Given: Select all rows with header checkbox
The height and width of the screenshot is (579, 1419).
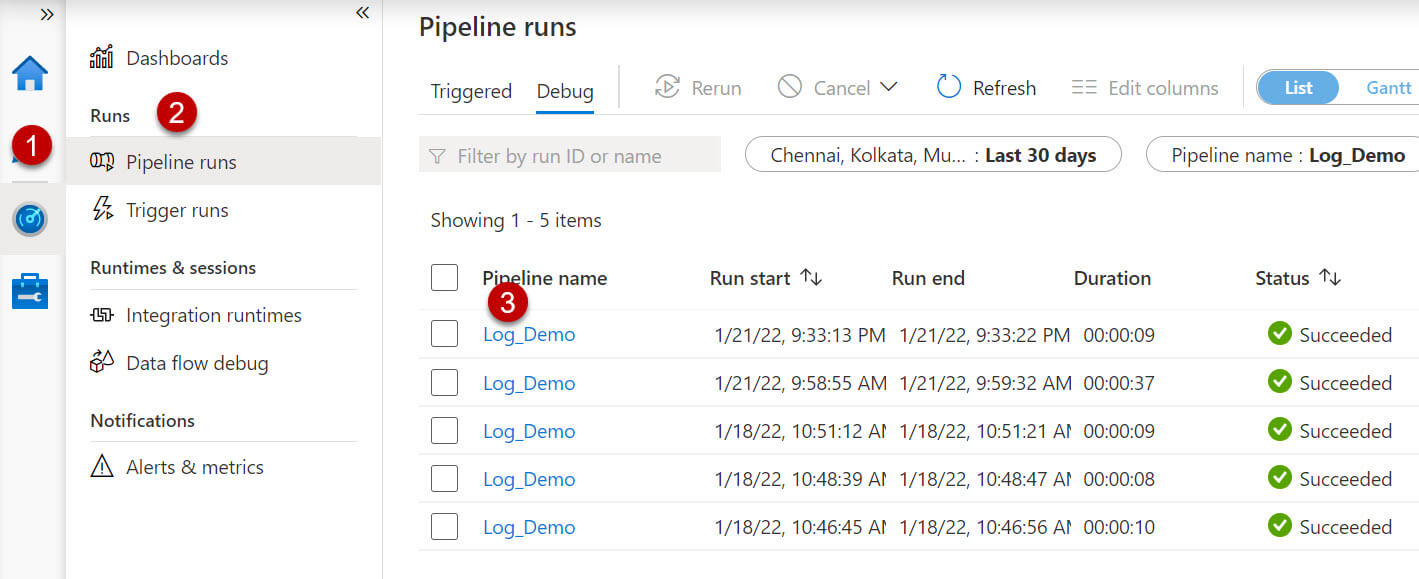Looking at the screenshot, I should pos(445,278).
